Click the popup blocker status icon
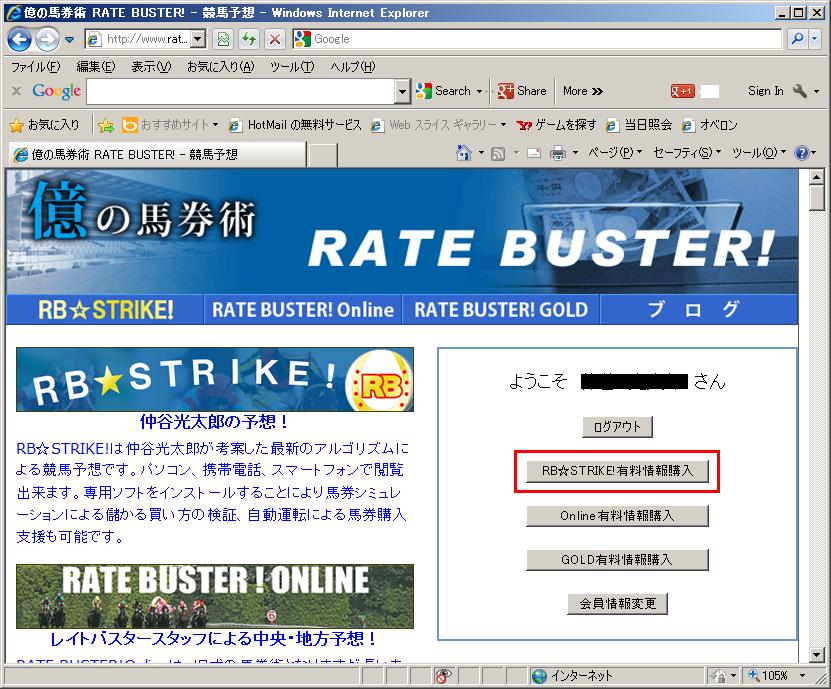 coord(443,676)
